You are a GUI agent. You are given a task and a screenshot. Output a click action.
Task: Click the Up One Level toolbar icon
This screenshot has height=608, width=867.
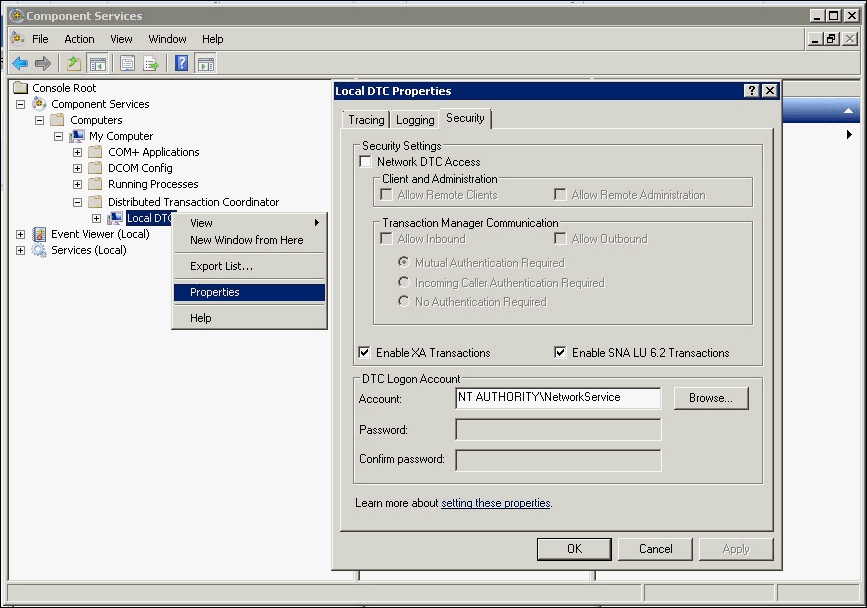click(x=74, y=64)
